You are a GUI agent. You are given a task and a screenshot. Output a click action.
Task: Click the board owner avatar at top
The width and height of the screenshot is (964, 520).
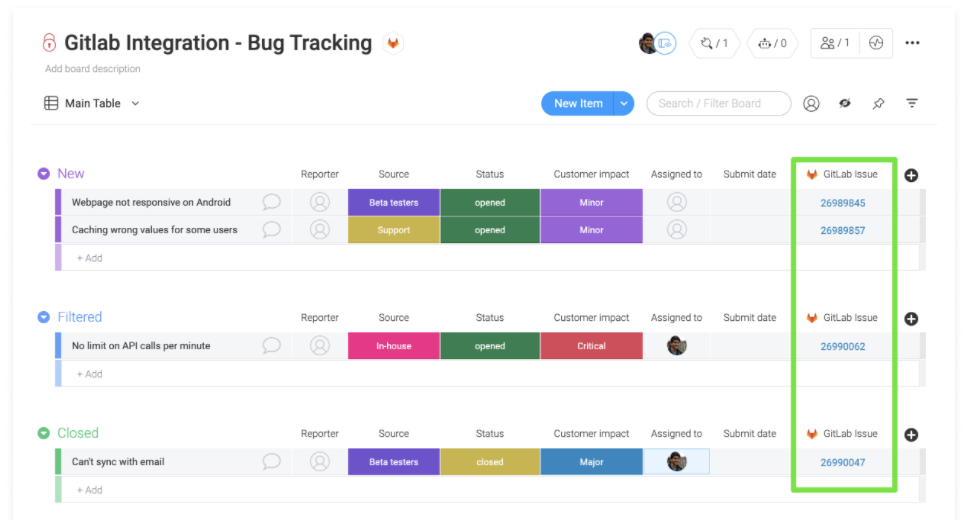(x=647, y=43)
